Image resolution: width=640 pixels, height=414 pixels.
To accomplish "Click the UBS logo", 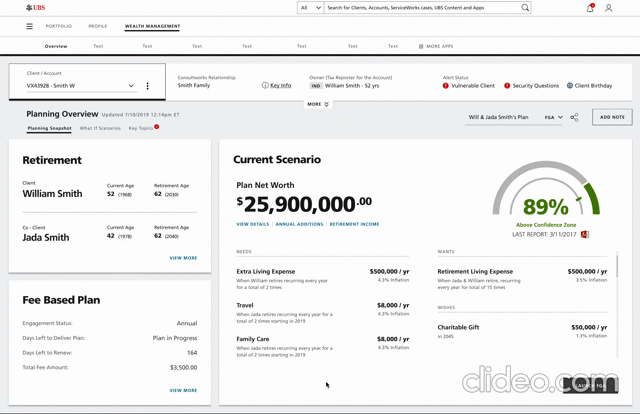I will click(36, 7).
